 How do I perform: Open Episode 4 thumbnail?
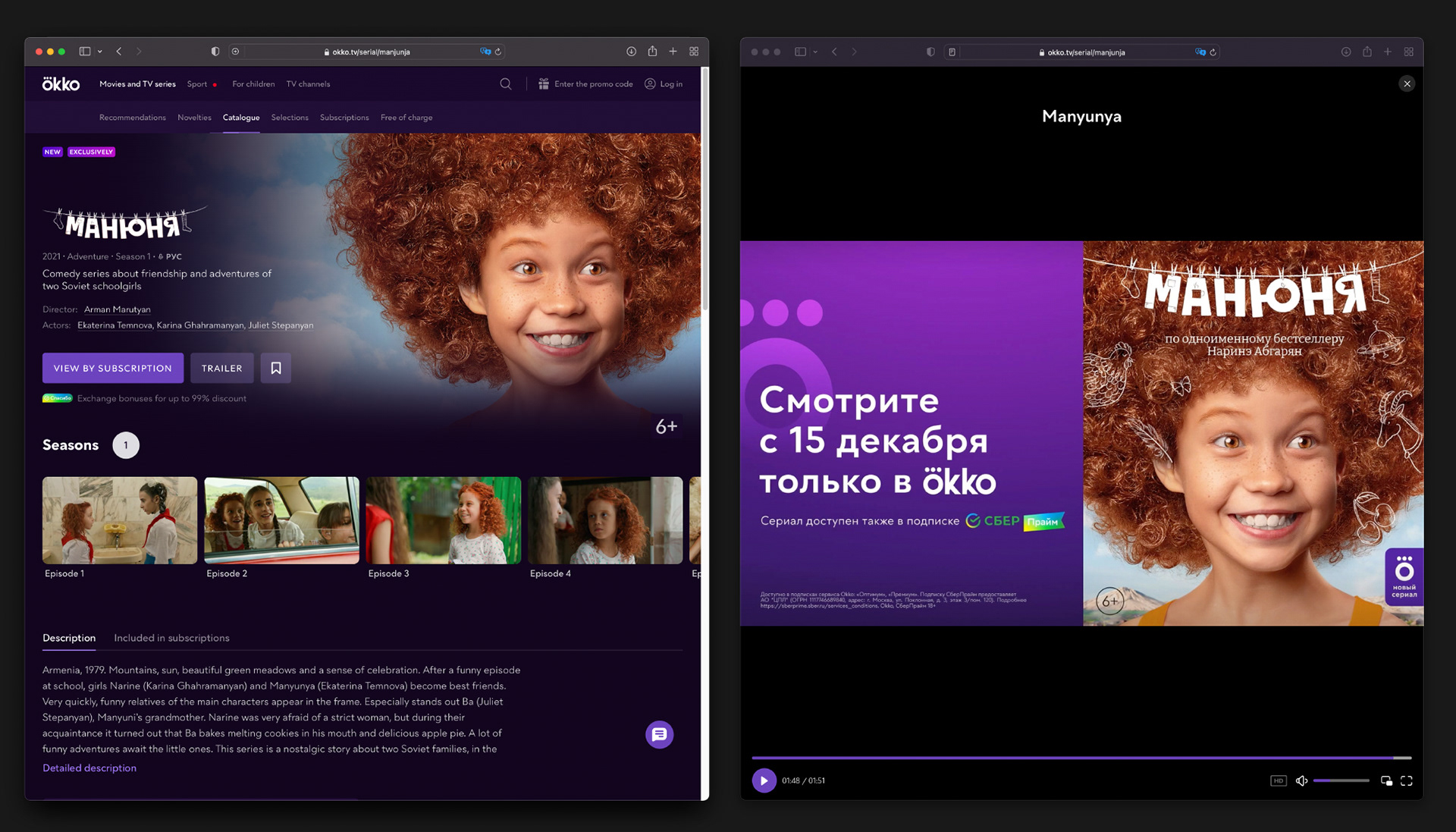[605, 520]
